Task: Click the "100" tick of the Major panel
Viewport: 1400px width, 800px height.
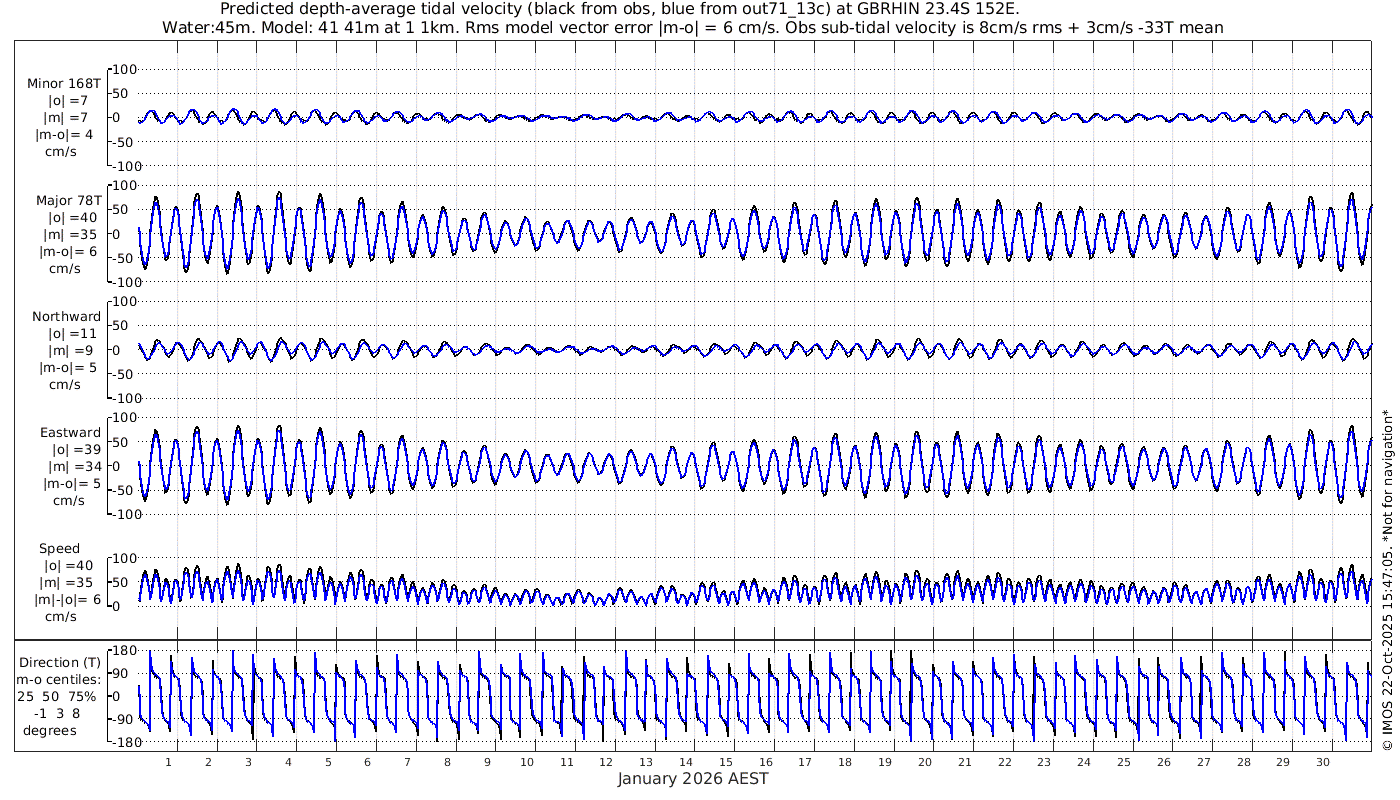Action: point(125,185)
